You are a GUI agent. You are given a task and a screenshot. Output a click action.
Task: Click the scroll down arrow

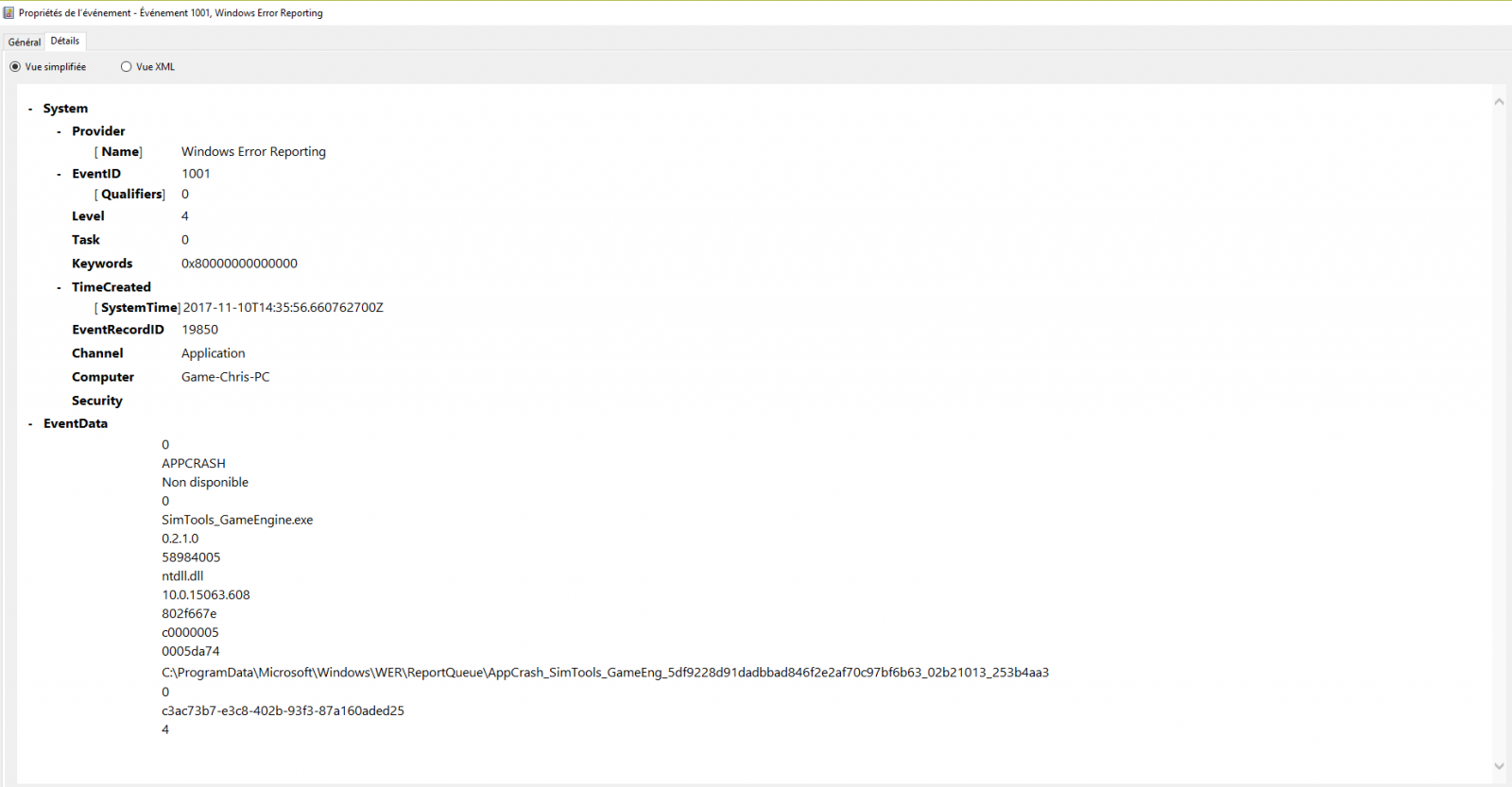(1499, 766)
